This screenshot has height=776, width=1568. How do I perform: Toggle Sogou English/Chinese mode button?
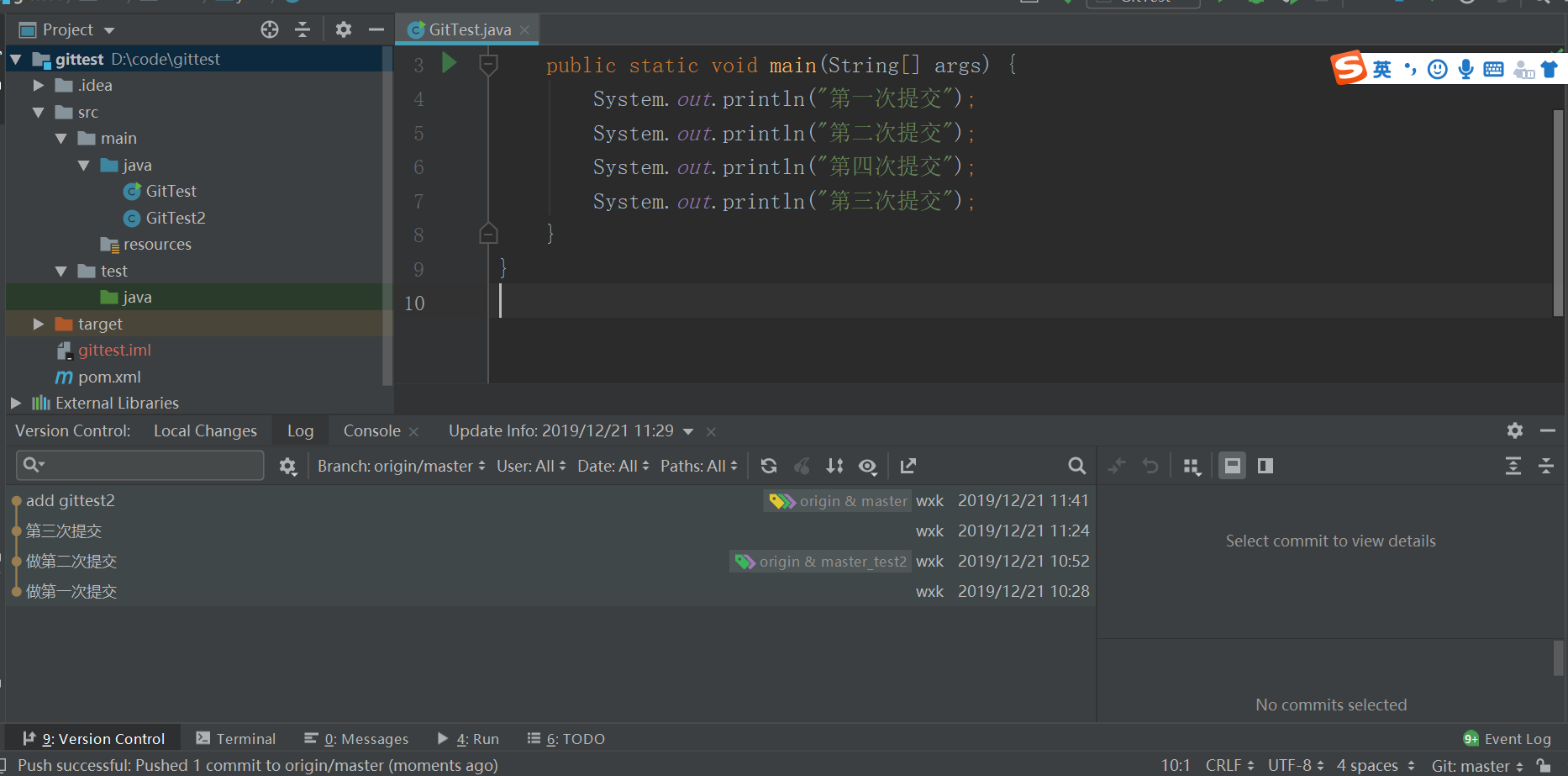pyautogui.click(x=1382, y=69)
